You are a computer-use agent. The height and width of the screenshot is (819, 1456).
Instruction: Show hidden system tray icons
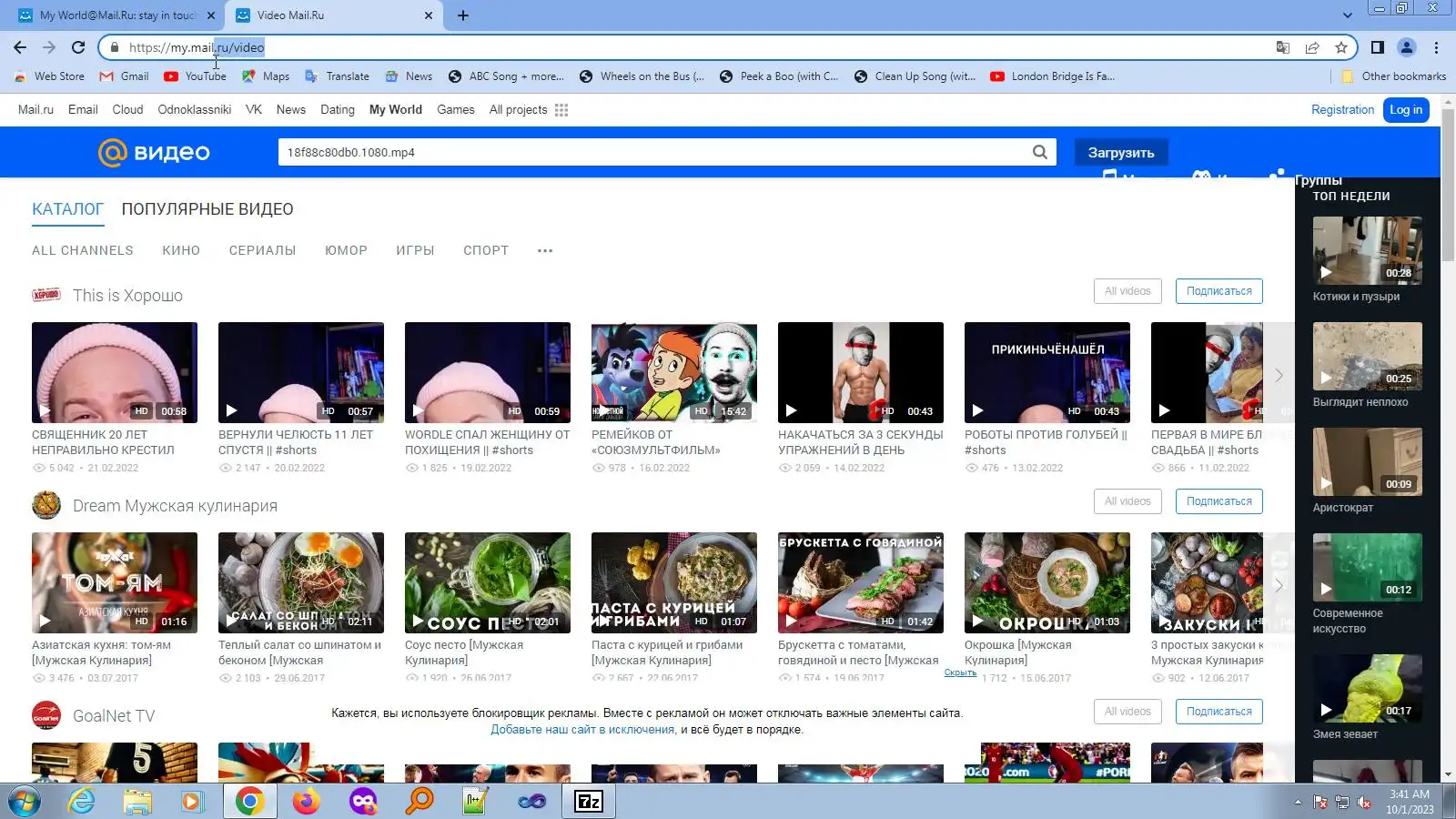[x=1298, y=802]
